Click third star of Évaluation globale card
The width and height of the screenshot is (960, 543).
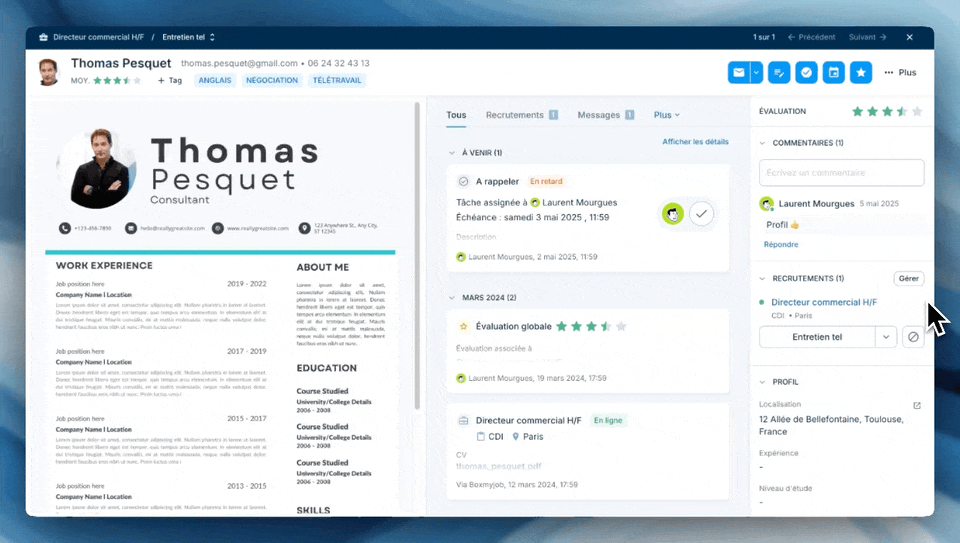pos(591,326)
